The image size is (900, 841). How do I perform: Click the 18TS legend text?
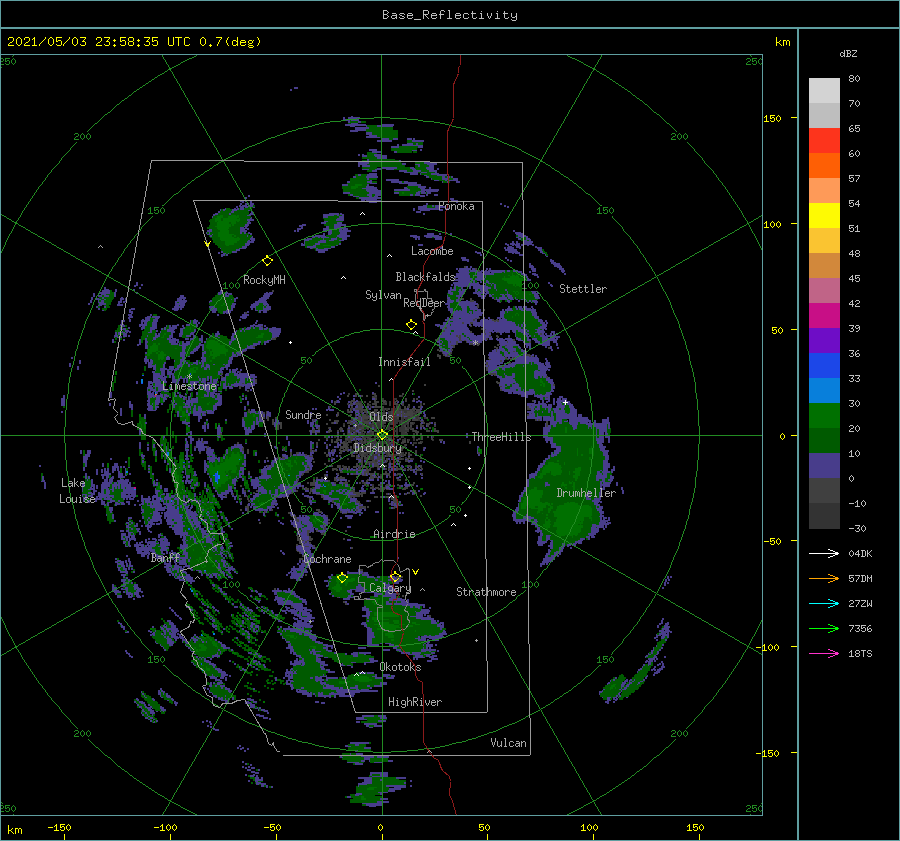[x=860, y=654]
